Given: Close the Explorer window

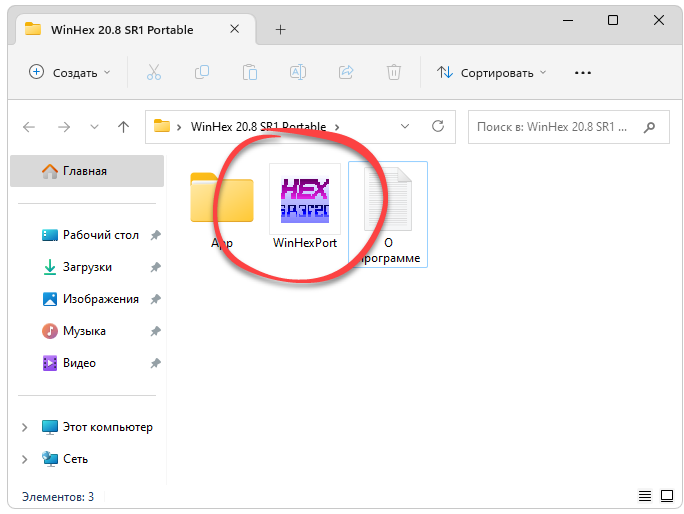Looking at the screenshot, I should (659, 20).
